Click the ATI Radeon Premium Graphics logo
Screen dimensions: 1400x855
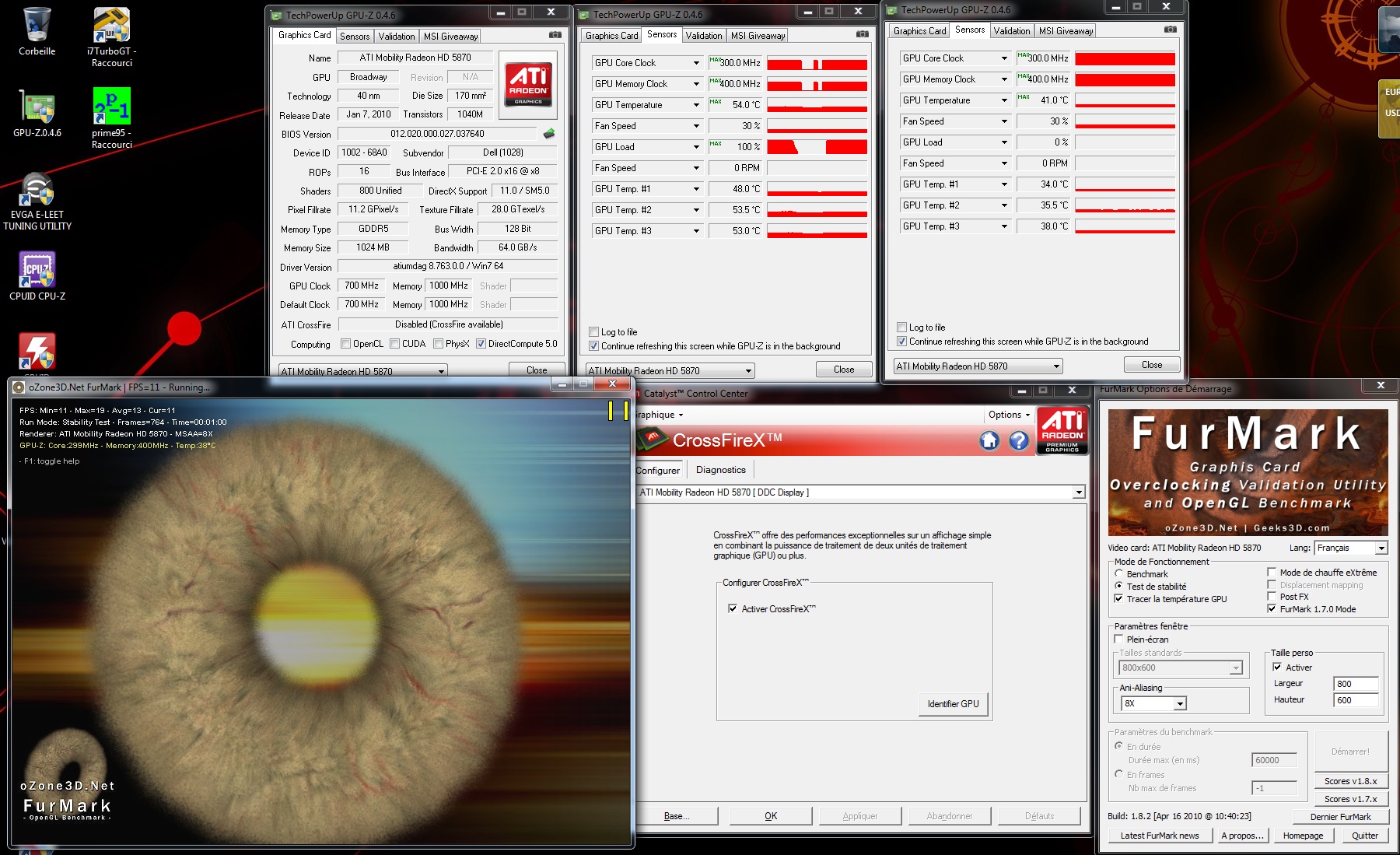pyautogui.click(x=1062, y=430)
